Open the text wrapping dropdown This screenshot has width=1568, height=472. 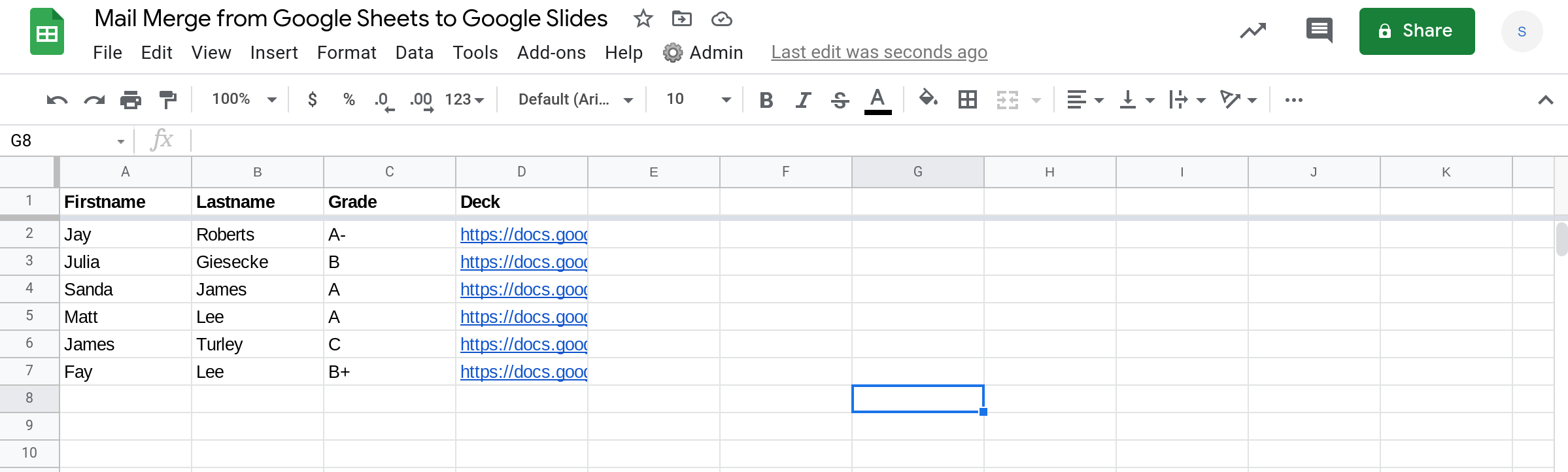click(x=1187, y=100)
